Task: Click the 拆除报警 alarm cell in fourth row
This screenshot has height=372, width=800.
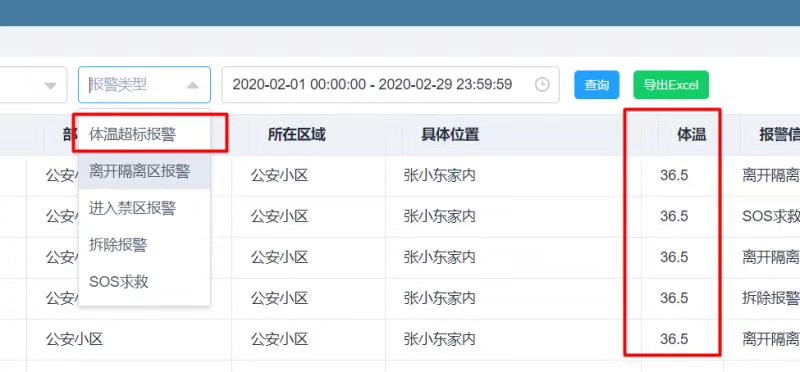Action: coord(770,298)
